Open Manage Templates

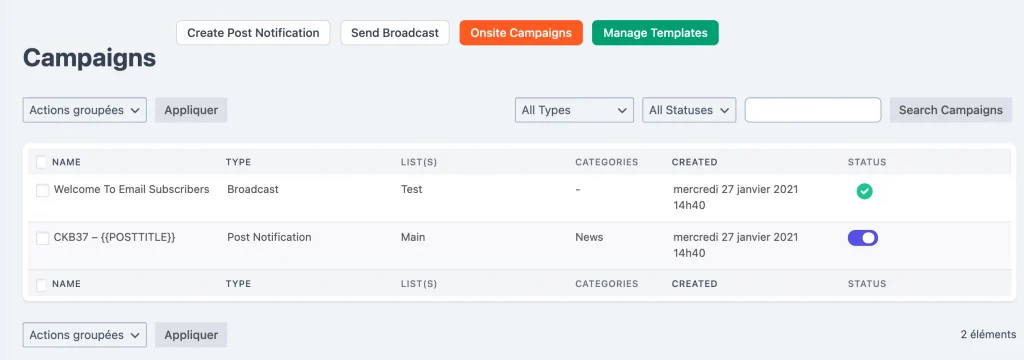coord(655,33)
